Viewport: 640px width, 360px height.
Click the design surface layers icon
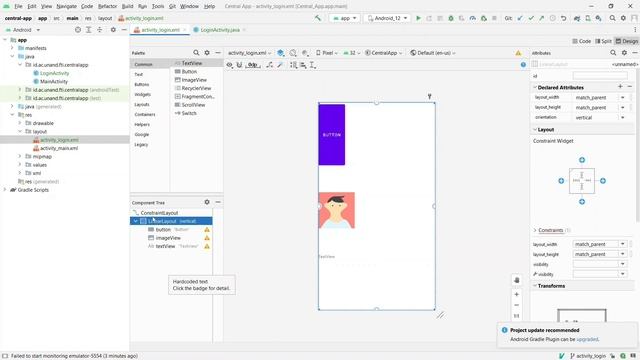pos(281,53)
